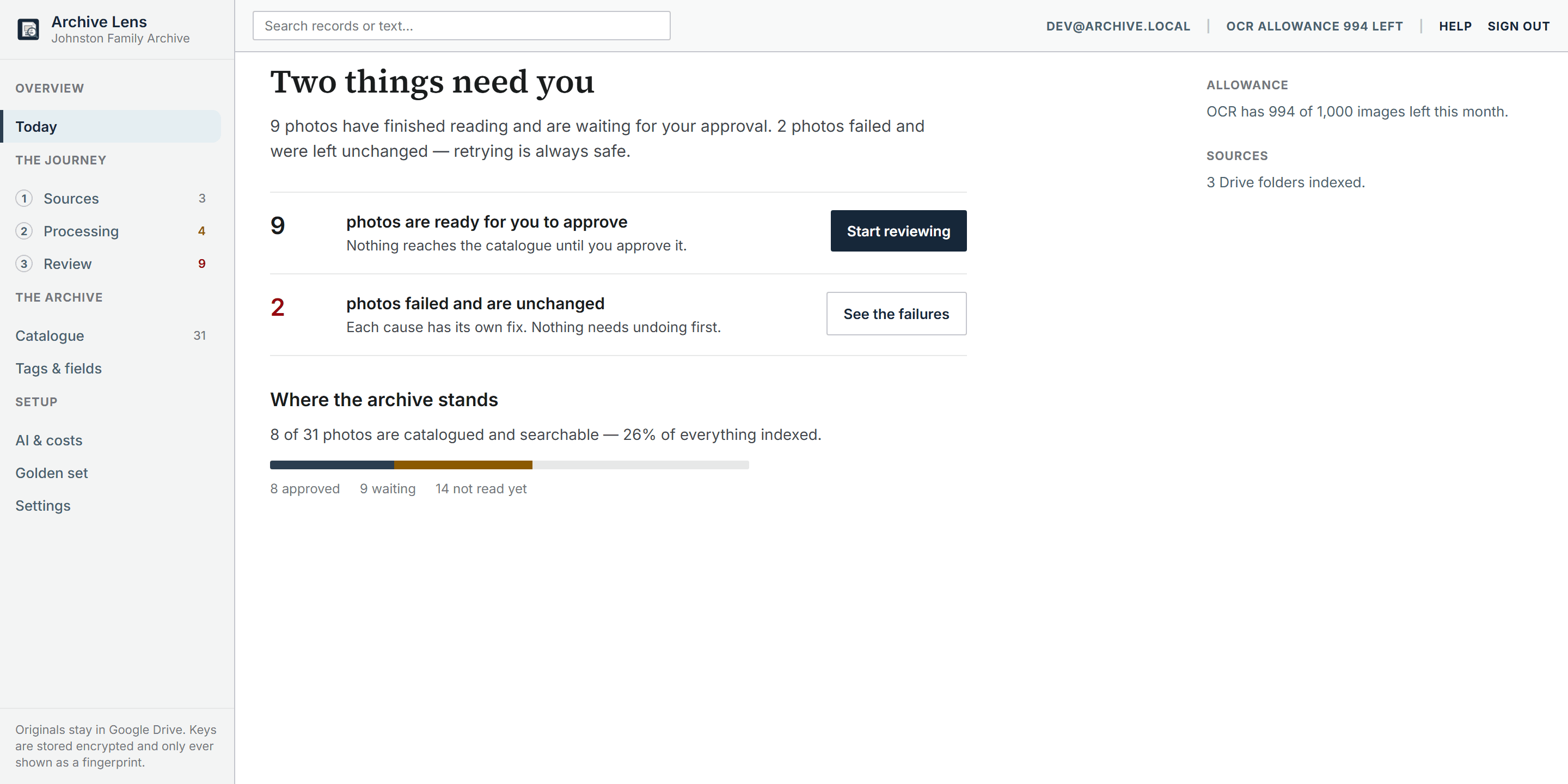Open Settings in the sidebar

point(111,505)
